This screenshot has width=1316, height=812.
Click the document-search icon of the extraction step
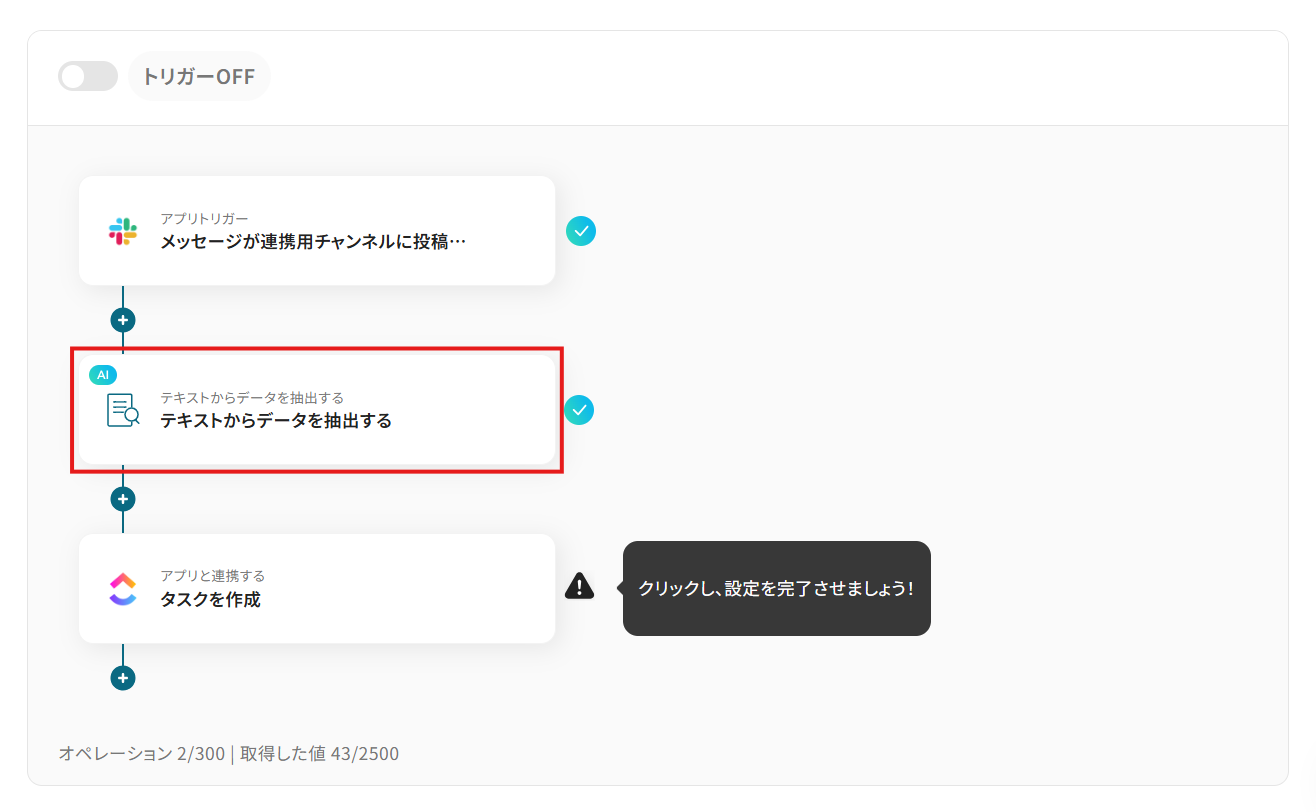point(123,410)
